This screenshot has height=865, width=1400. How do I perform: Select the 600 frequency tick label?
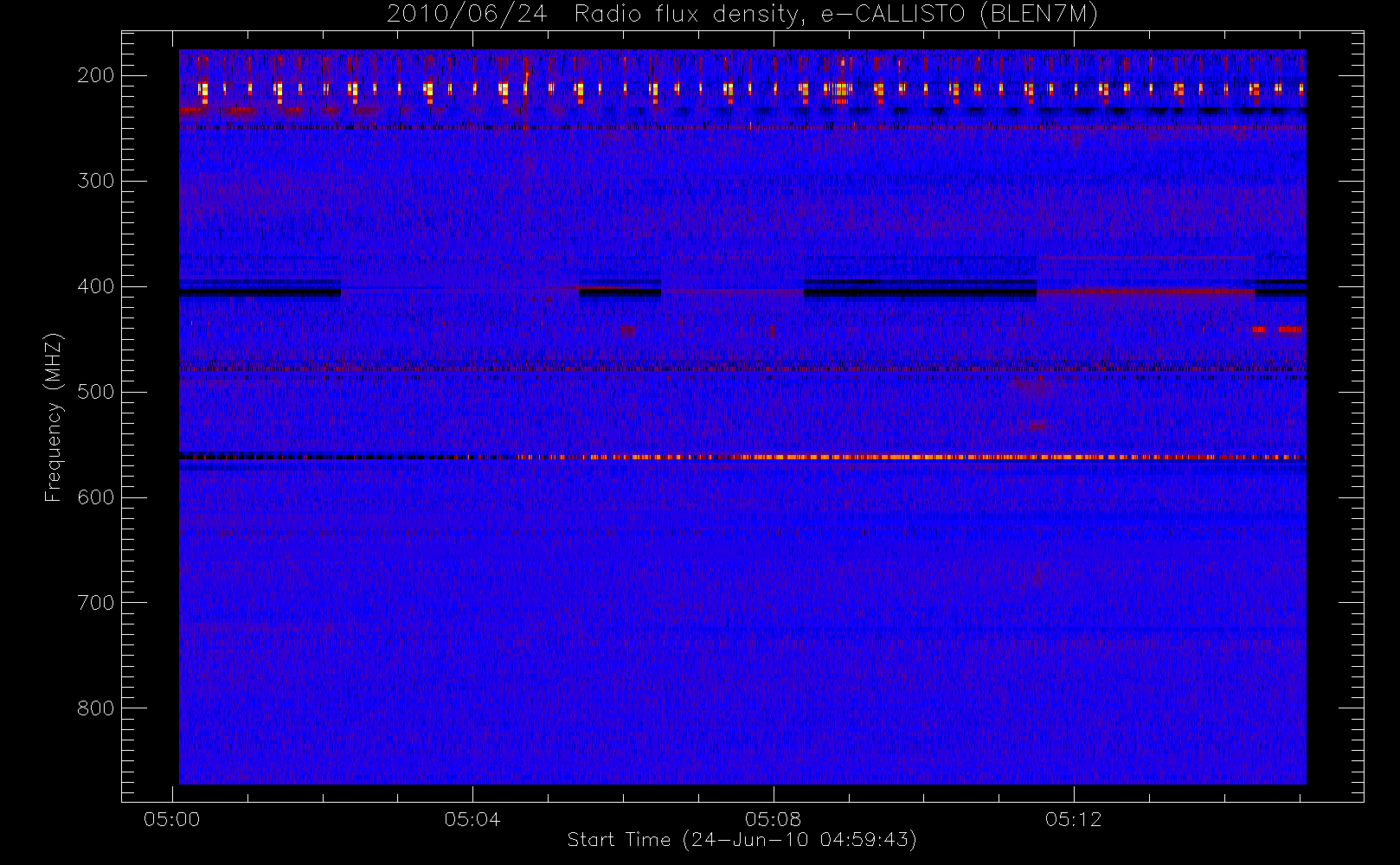point(96,497)
